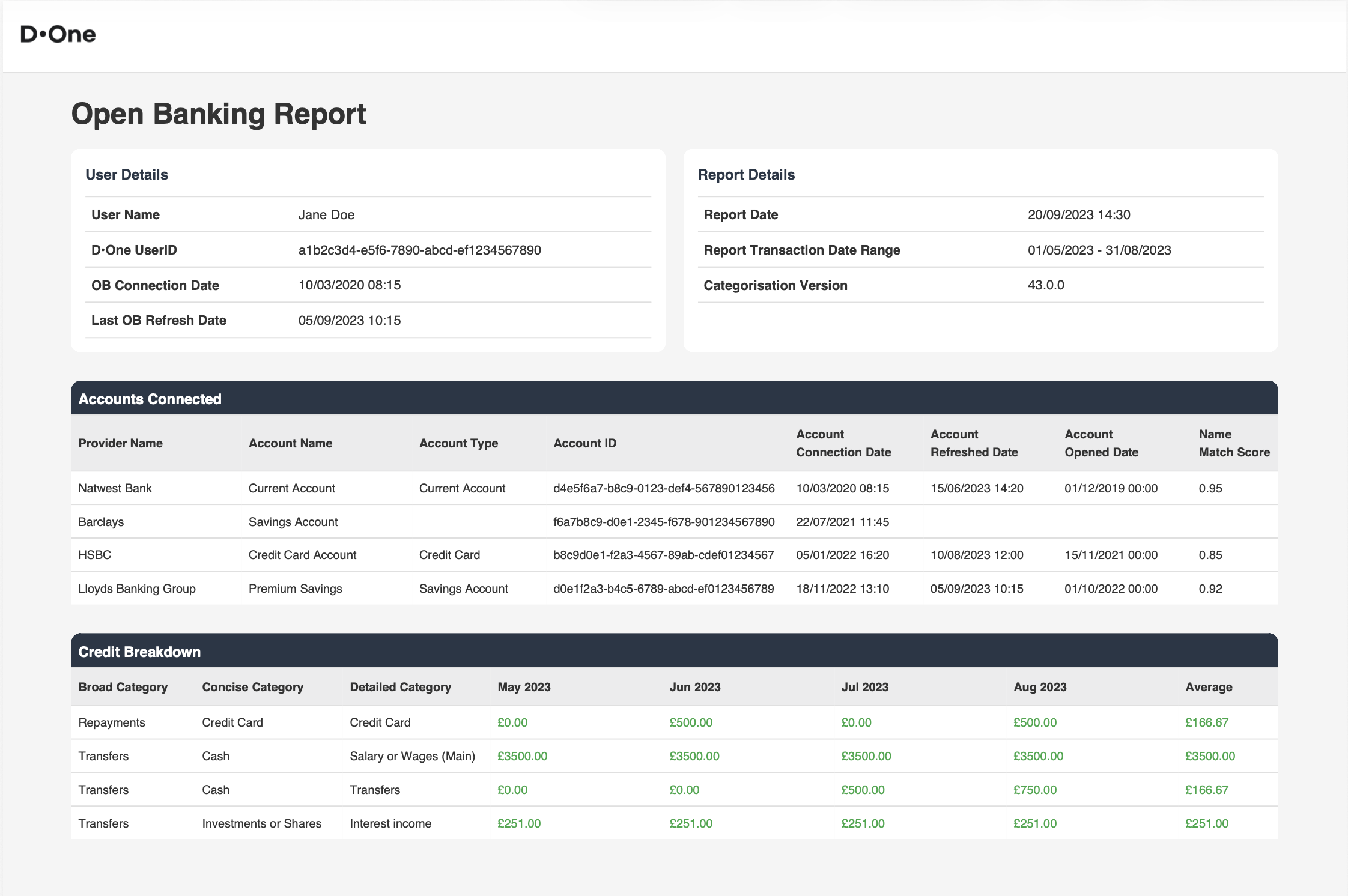Click the Barclays provider cell
This screenshot has height=896, width=1348.
coord(101,522)
